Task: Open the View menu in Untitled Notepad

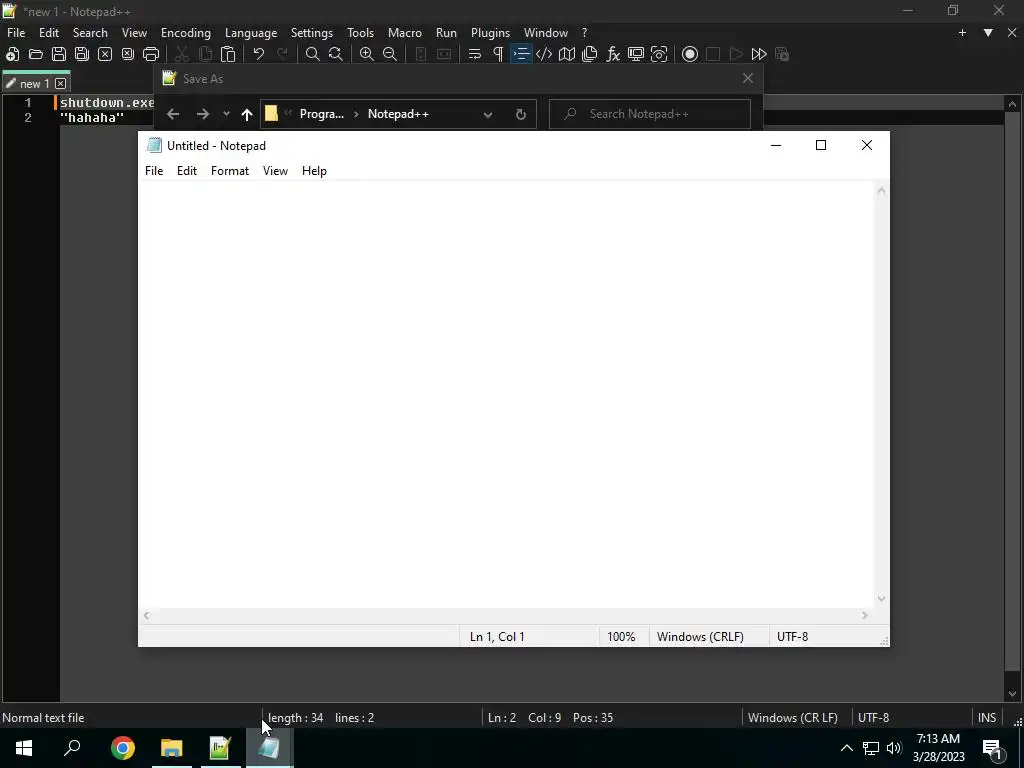Action: [x=275, y=170]
